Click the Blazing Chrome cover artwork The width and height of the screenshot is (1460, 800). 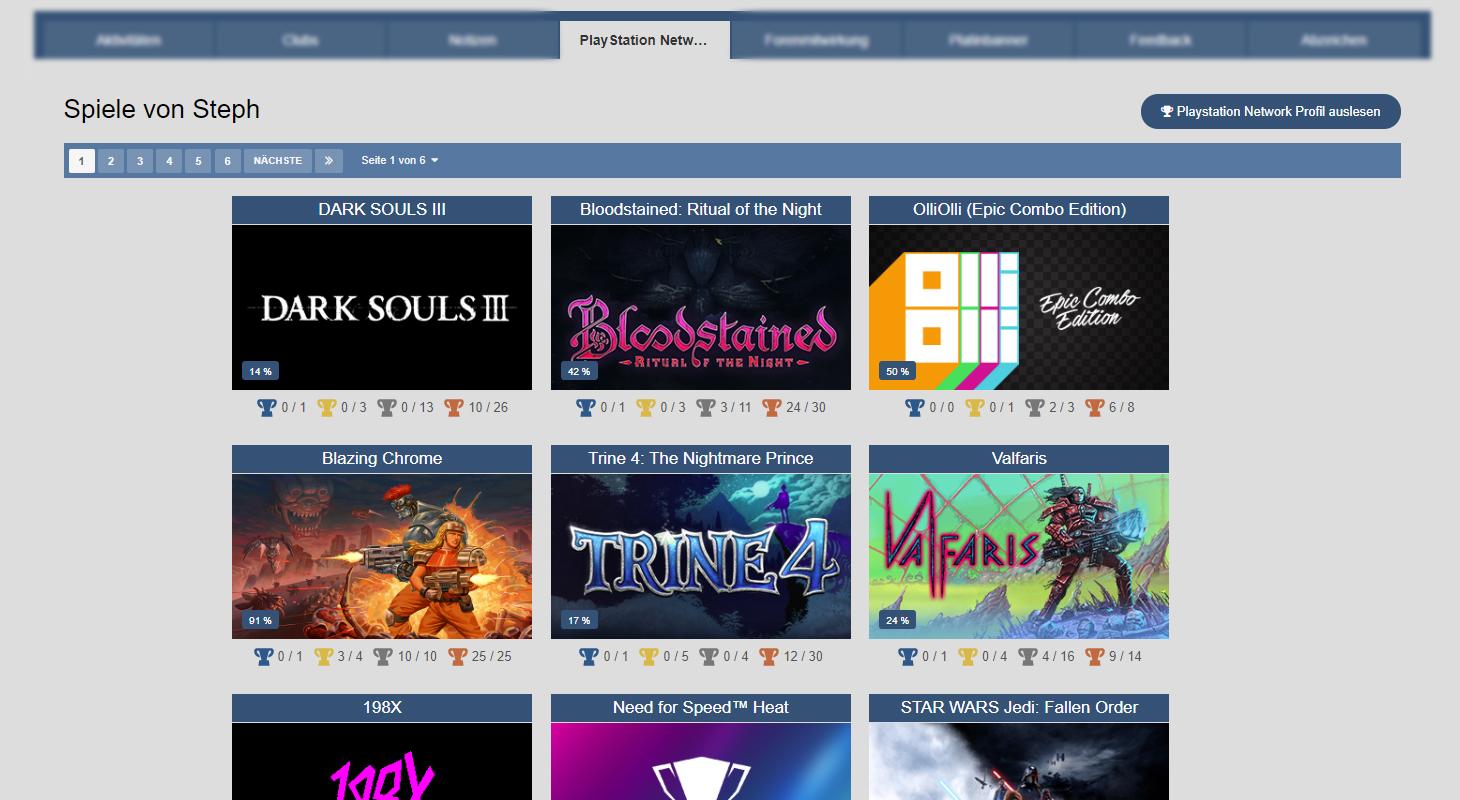tap(382, 556)
